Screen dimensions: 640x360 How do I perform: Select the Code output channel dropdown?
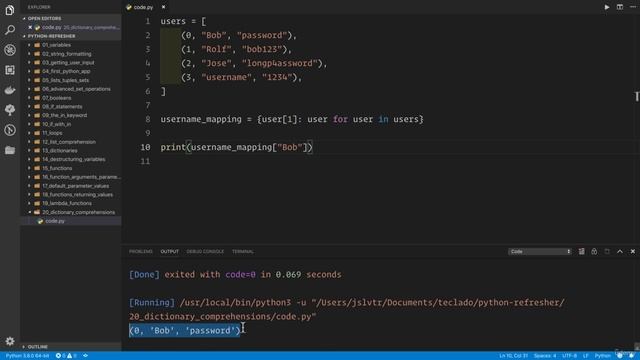(x=540, y=251)
